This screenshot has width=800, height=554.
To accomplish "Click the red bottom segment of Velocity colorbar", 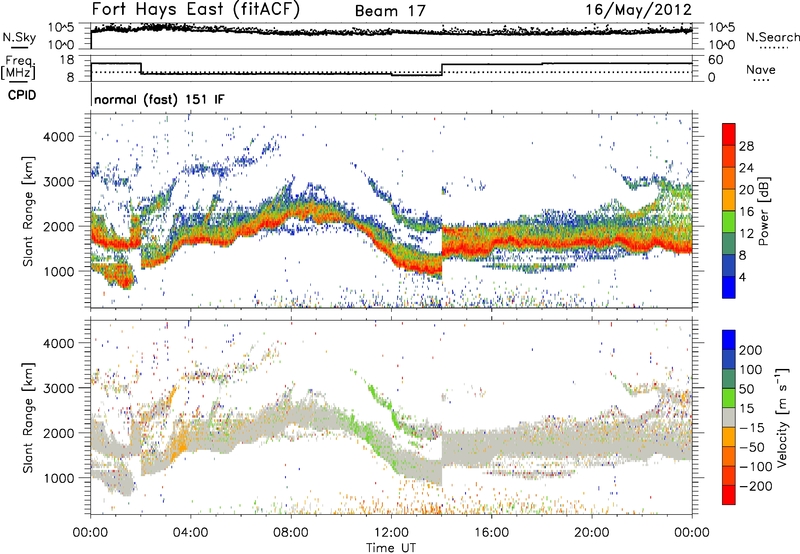I will [x=729, y=495].
